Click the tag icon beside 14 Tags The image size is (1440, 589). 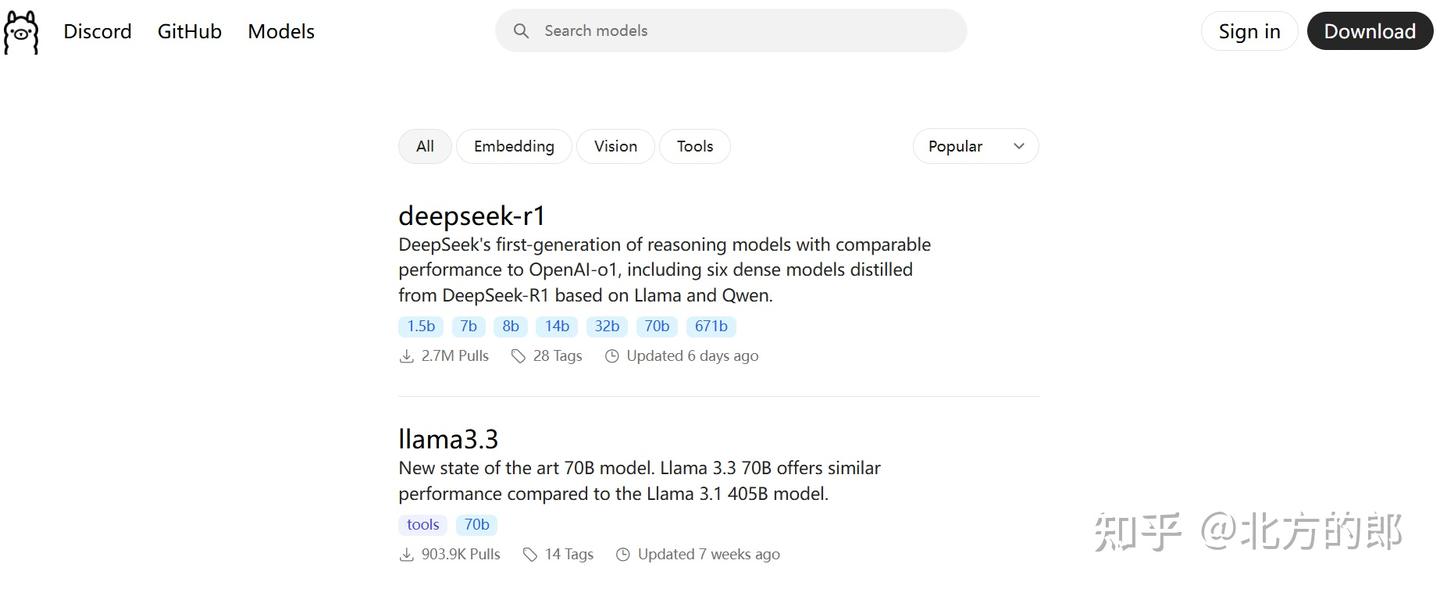530,553
